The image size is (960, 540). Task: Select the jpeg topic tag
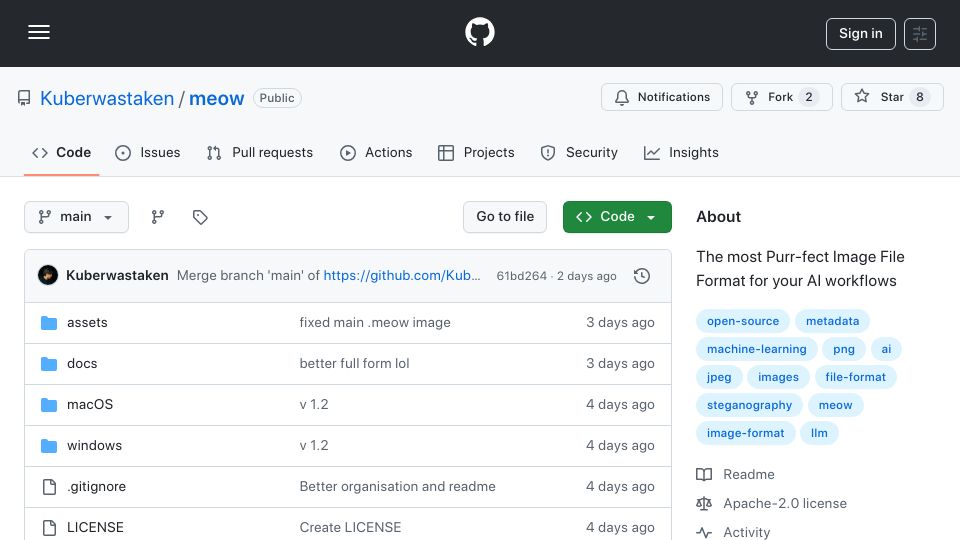tap(719, 377)
